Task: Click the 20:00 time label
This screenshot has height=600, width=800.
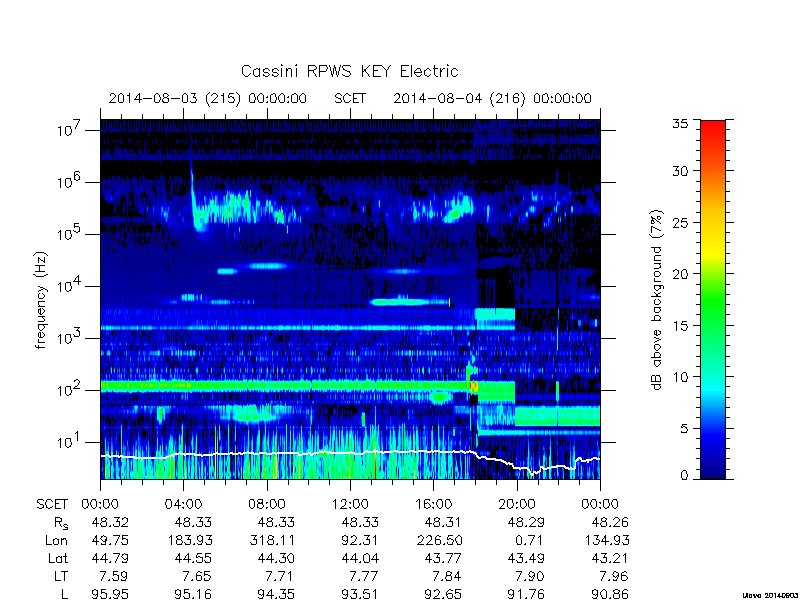Action: [x=516, y=505]
